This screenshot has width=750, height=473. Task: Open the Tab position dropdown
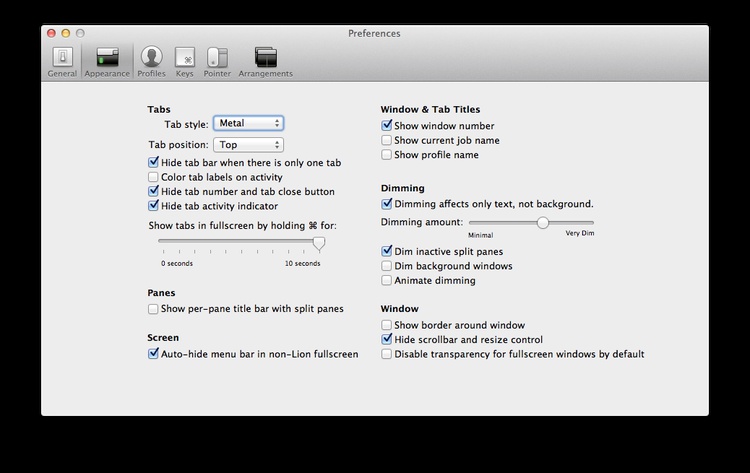[248, 145]
